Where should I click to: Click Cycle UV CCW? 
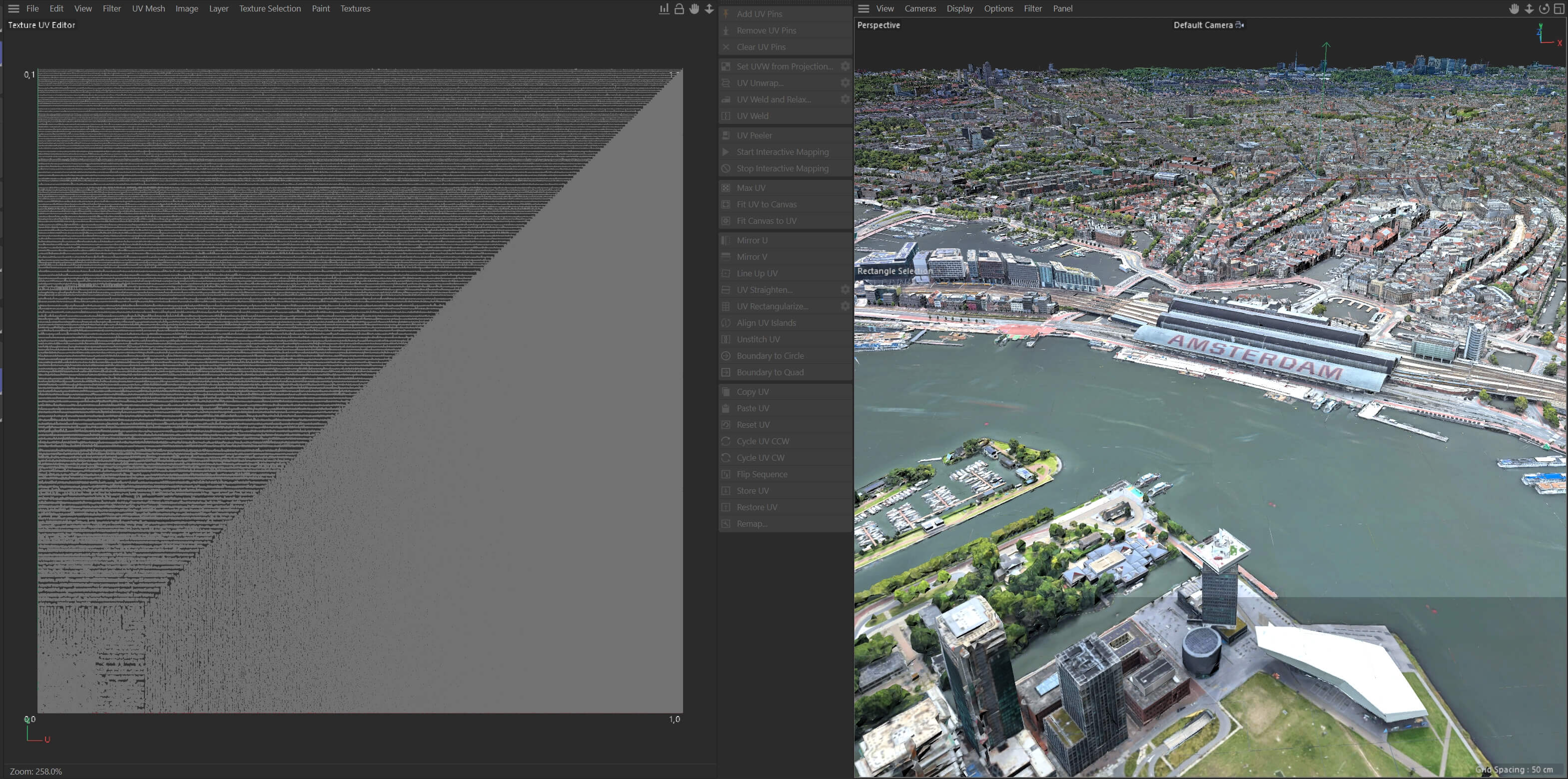point(785,441)
